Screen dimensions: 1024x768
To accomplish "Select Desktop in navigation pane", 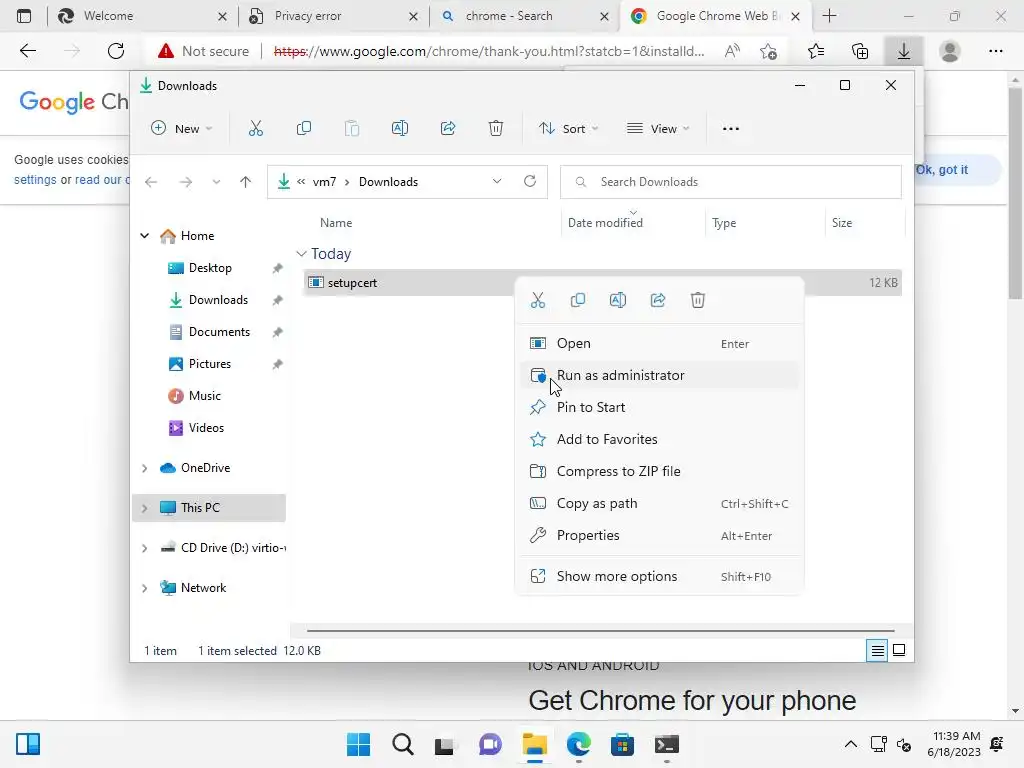I will tap(210, 268).
